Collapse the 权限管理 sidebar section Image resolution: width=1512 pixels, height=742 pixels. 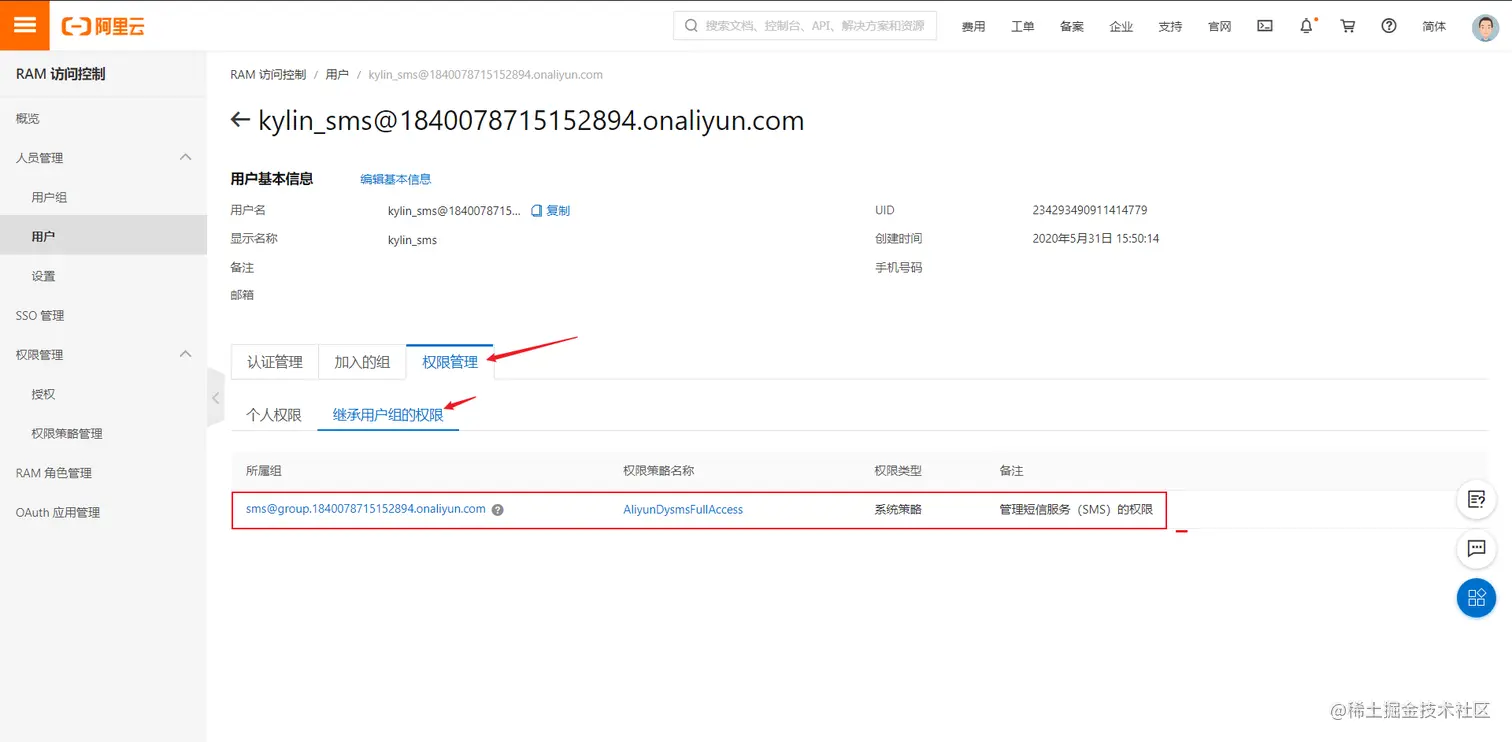tap(185, 354)
